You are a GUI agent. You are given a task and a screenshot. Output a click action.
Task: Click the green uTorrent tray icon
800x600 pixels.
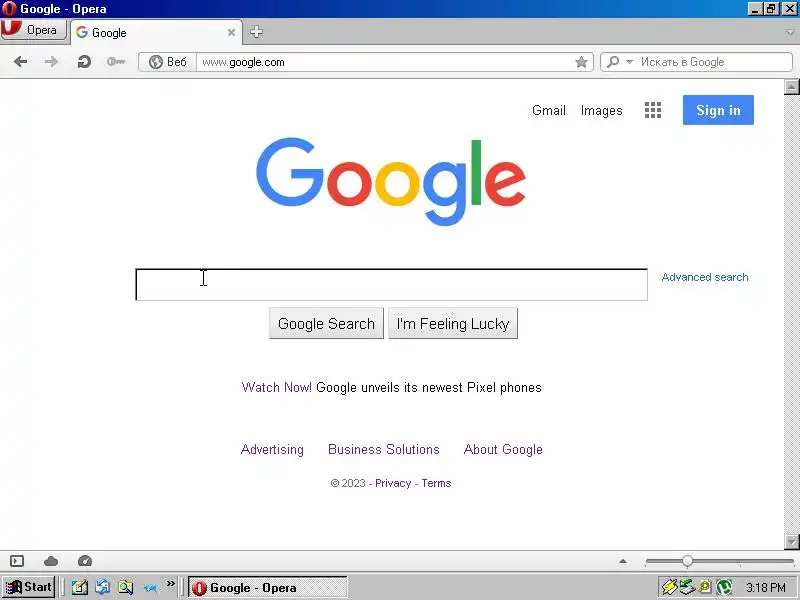click(x=723, y=587)
